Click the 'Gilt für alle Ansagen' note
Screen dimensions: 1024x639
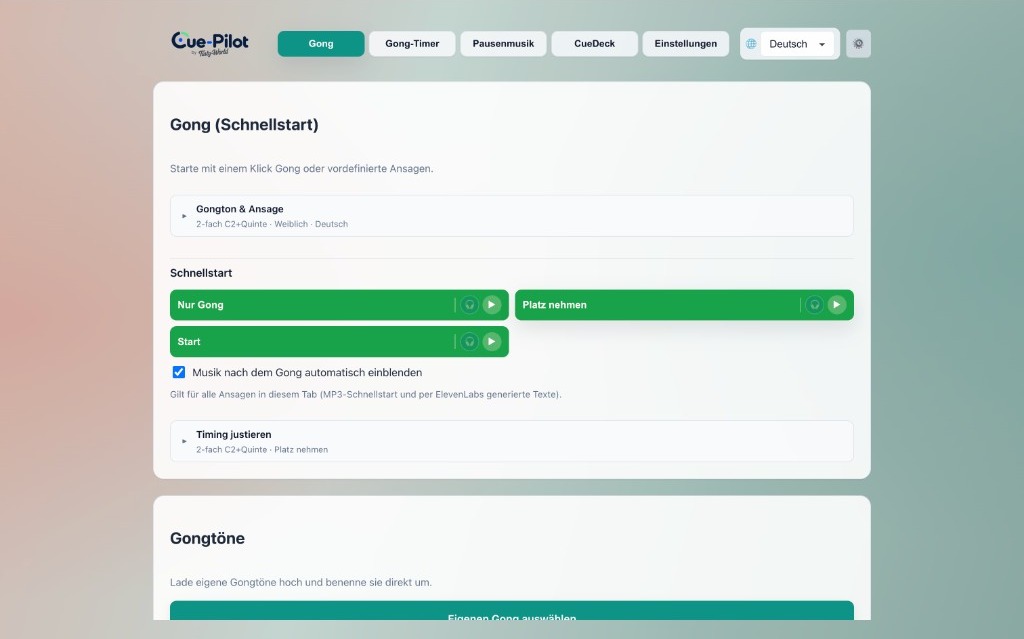click(x=366, y=395)
